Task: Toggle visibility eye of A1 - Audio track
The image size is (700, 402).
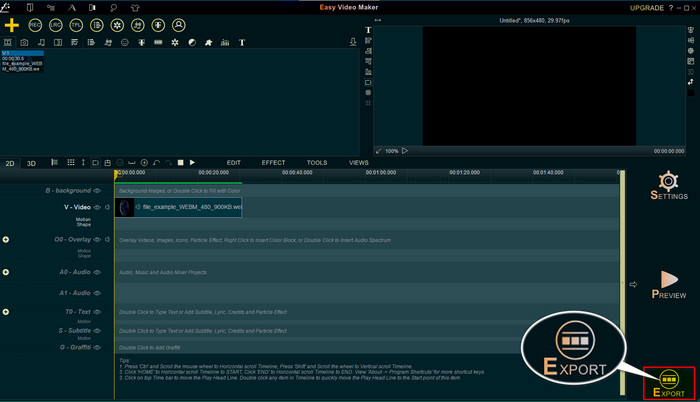Action: click(97, 293)
